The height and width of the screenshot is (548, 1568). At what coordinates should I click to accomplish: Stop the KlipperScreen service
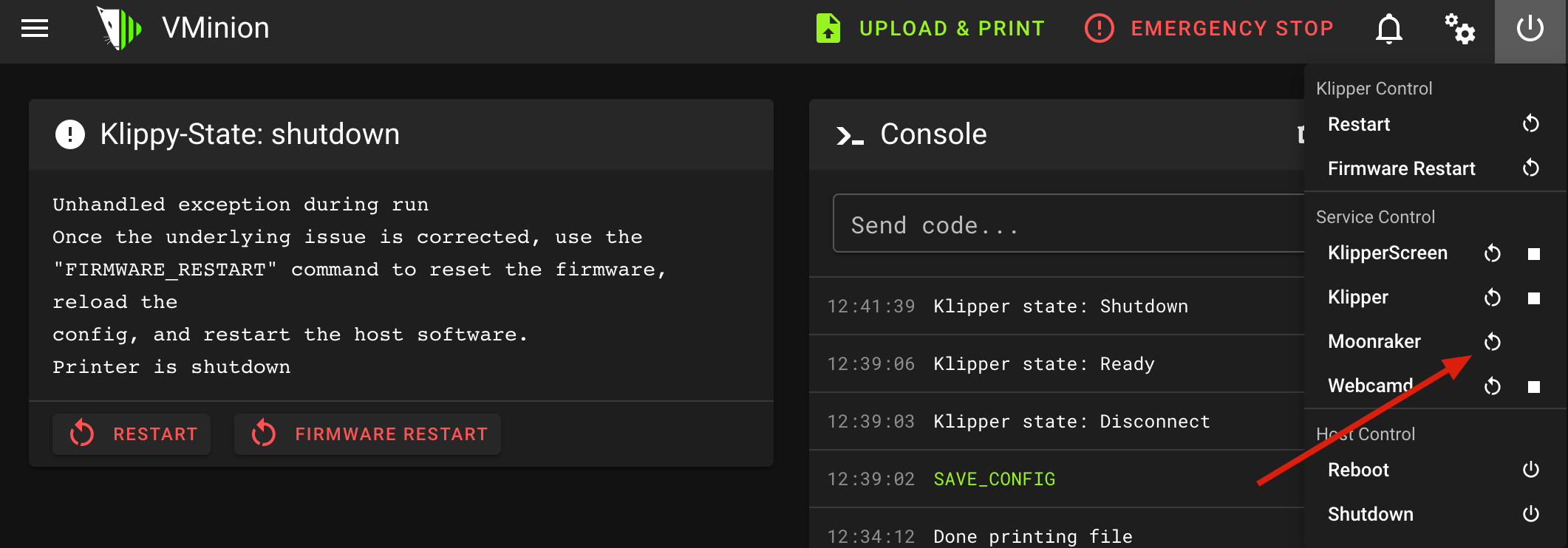[x=1534, y=254]
